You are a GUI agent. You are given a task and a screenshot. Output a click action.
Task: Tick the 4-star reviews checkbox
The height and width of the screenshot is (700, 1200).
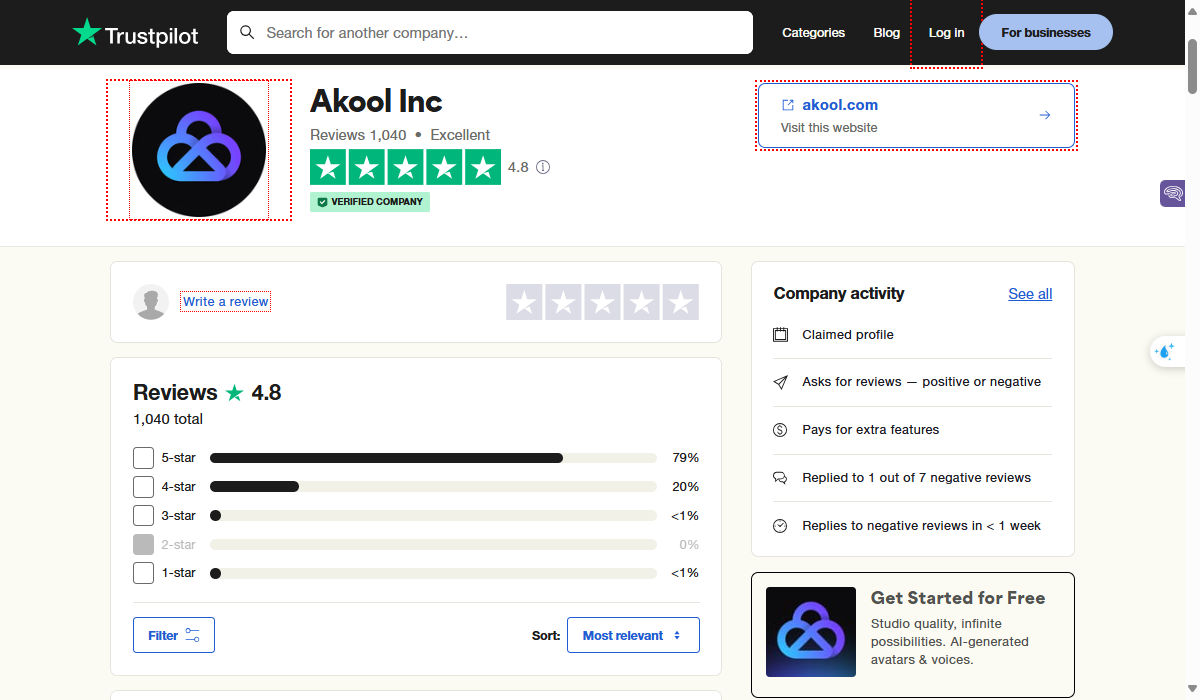144,487
